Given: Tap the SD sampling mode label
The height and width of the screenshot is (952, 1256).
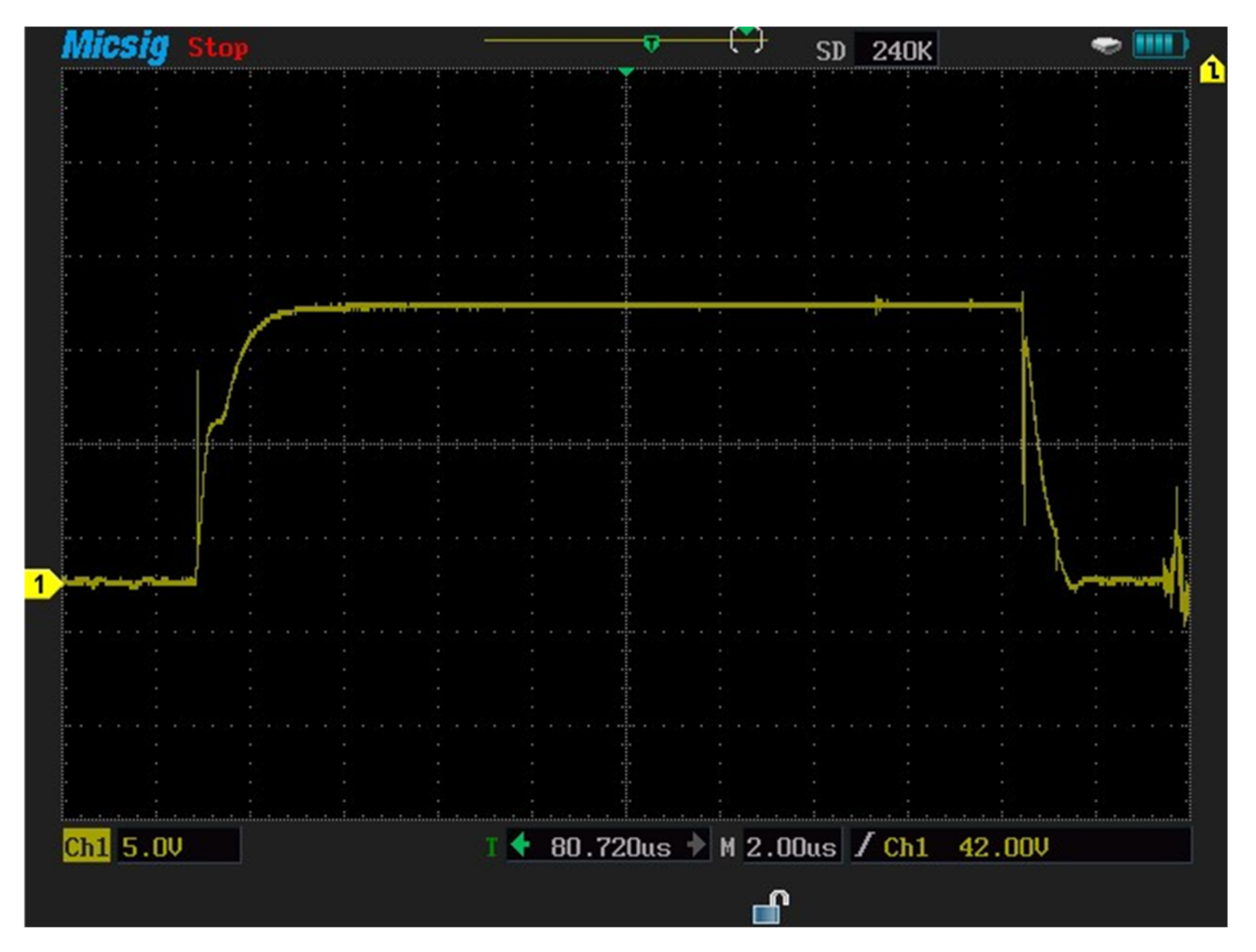Looking at the screenshot, I should point(830,51).
